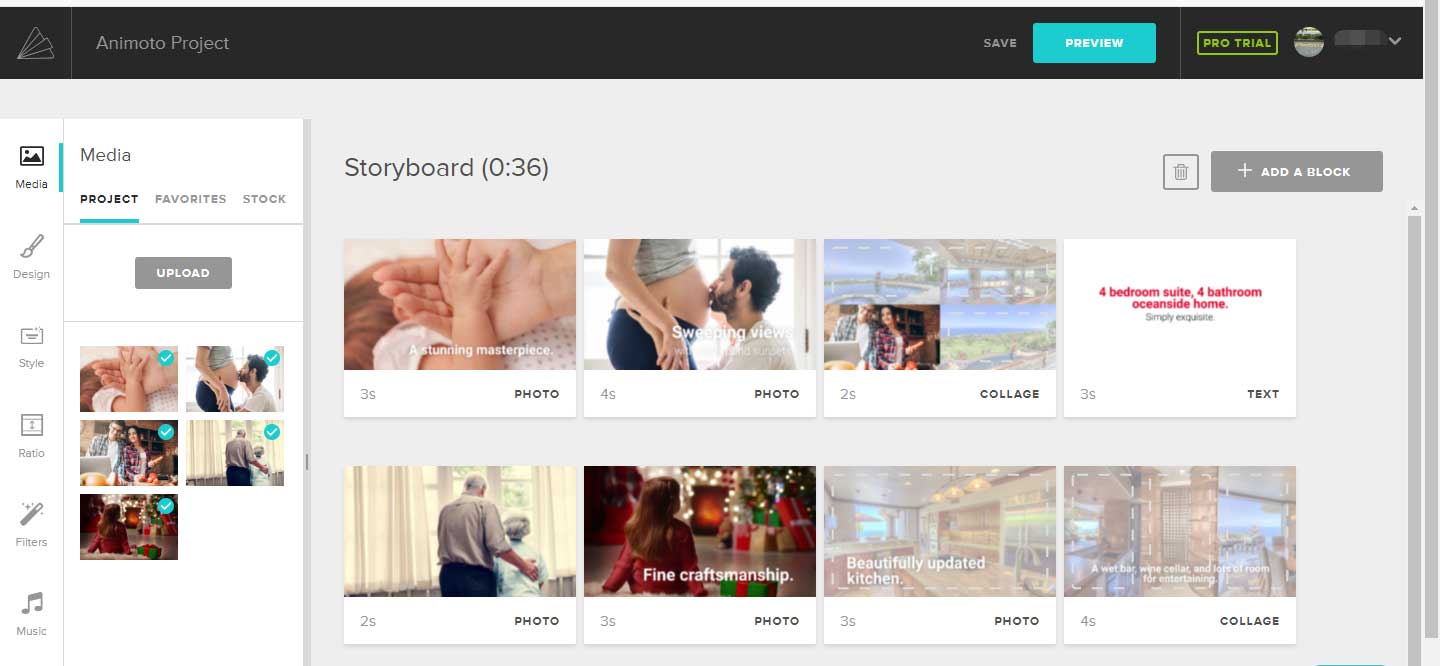The image size is (1440, 666).
Task: Open the Stock media tab
Action: coord(264,199)
